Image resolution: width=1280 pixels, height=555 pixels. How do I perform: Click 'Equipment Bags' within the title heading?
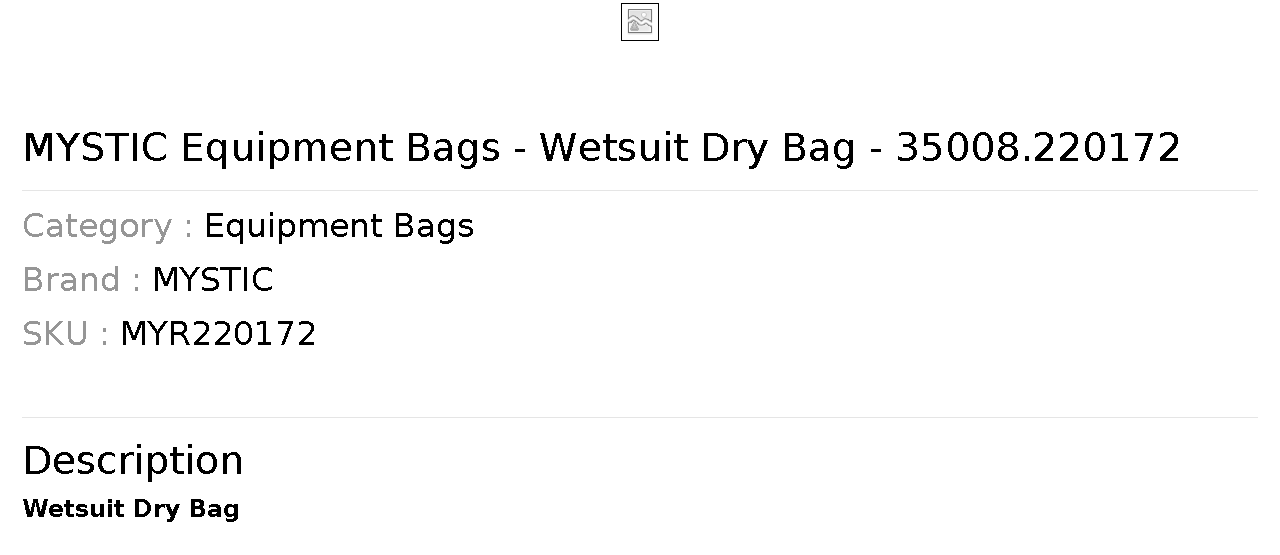[x=340, y=148]
